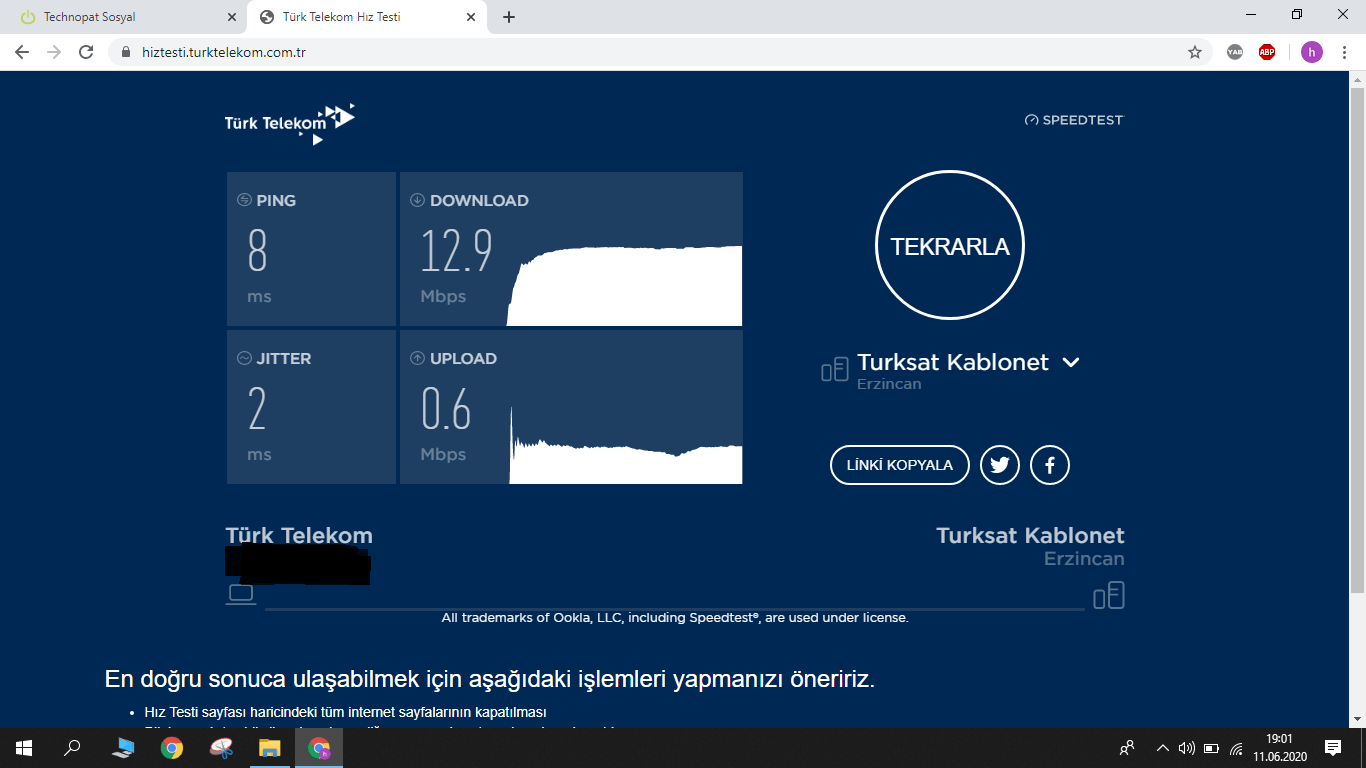Show hidden system tray icons
This screenshot has width=1366, height=768.
[1162, 747]
